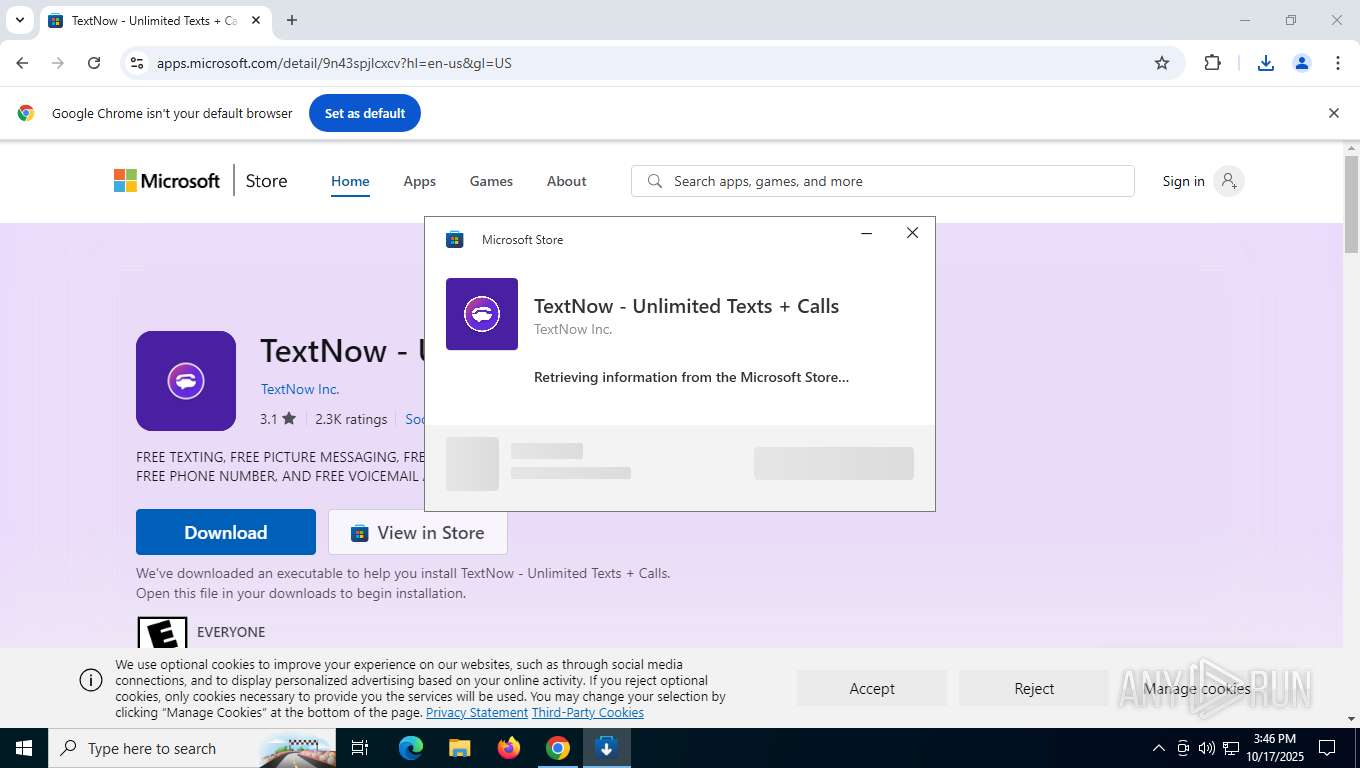Set Chrome as default browser
The image size is (1360, 768).
point(365,113)
